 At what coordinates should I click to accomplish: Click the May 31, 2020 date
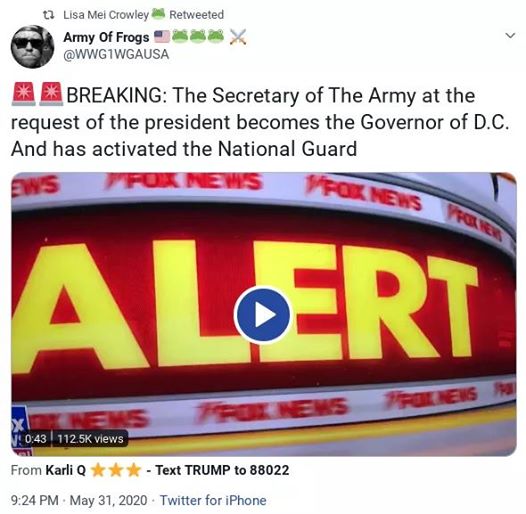click(108, 500)
